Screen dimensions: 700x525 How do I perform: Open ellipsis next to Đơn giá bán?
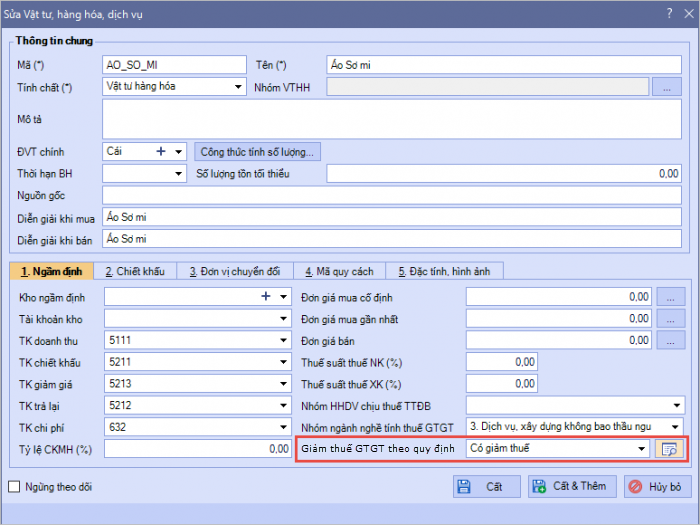click(x=669, y=340)
